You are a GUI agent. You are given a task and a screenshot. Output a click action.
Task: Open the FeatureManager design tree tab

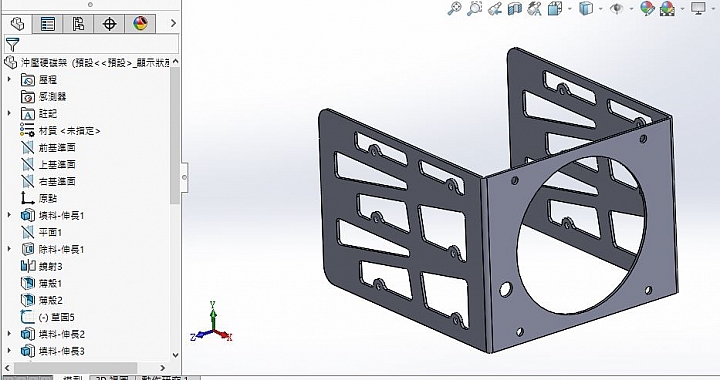pos(17,23)
